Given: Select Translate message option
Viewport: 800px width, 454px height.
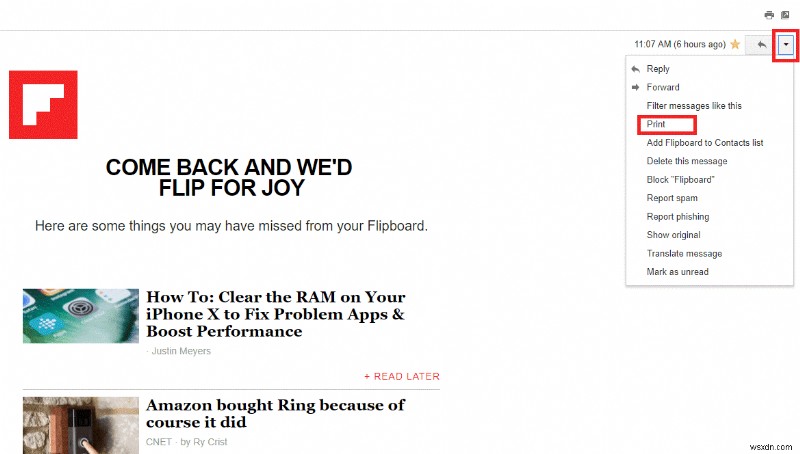Looking at the screenshot, I should (684, 254).
